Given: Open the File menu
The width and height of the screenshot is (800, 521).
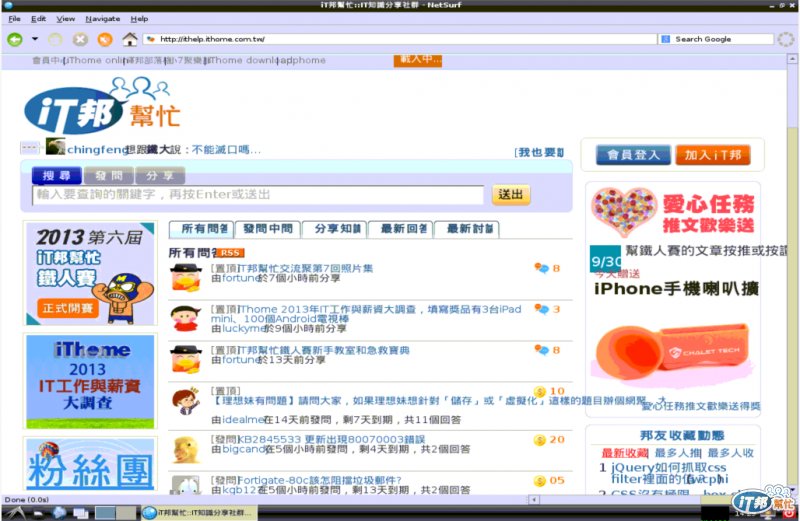Looking at the screenshot, I should click(14, 19).
